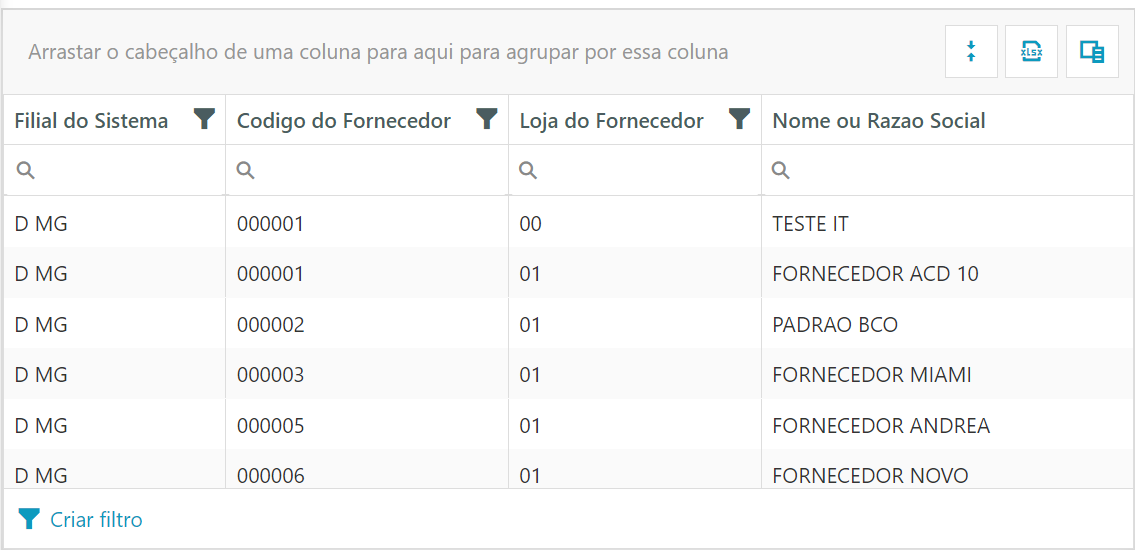Image resolution: width=1140 pixels, height=550 pixels.
Task: Sort by Filial do Sistema column header
Action: tap(91, 121)
